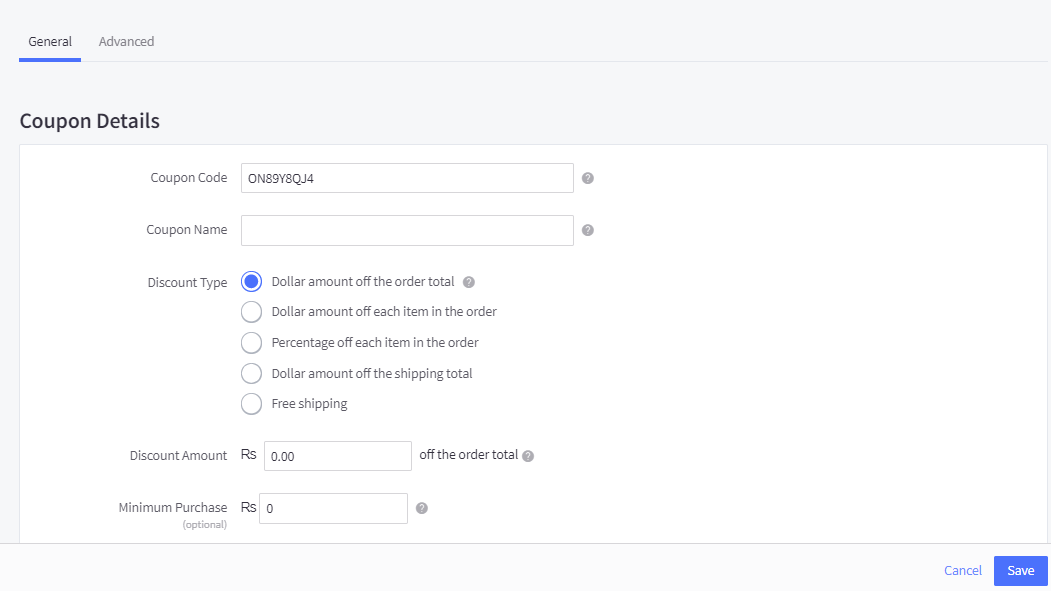Click the help icon beside Discount Amount field
Viewport: 1051px width, 591px height.
coord(528,456)
